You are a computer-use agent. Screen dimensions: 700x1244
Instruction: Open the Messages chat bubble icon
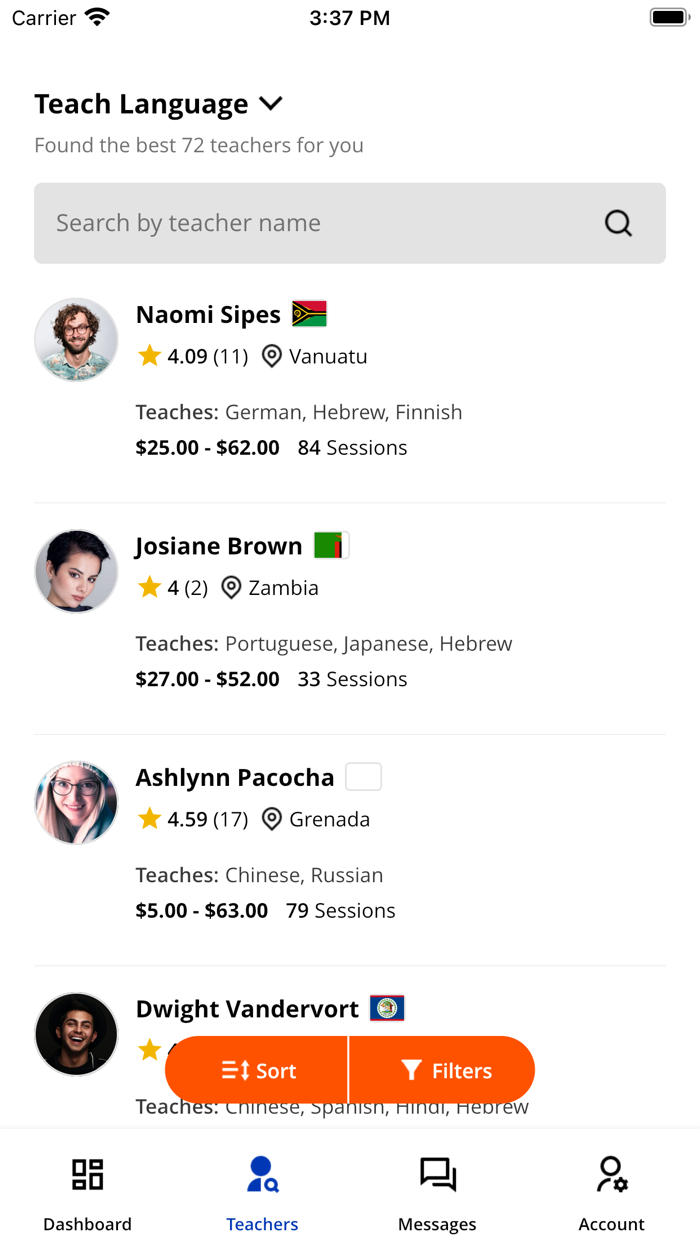(x=437, y=1174)
